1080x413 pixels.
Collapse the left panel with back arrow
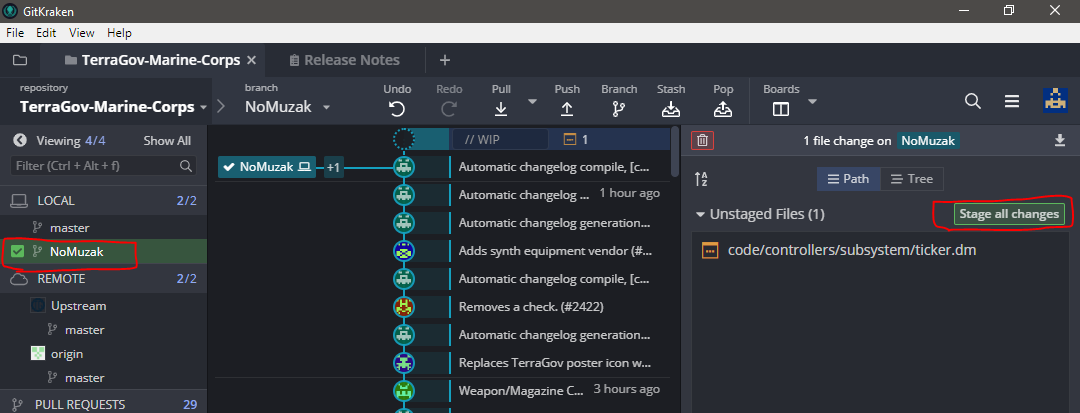point(20,140)
